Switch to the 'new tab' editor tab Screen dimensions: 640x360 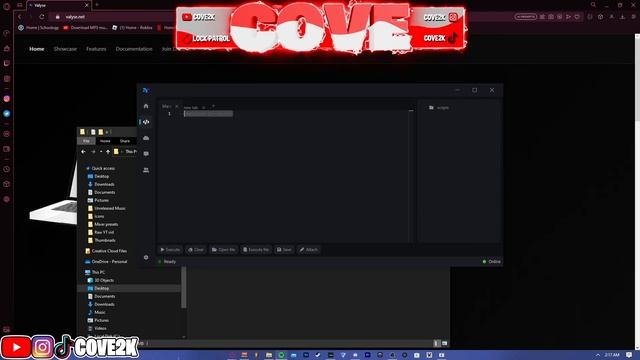point(191,107)
